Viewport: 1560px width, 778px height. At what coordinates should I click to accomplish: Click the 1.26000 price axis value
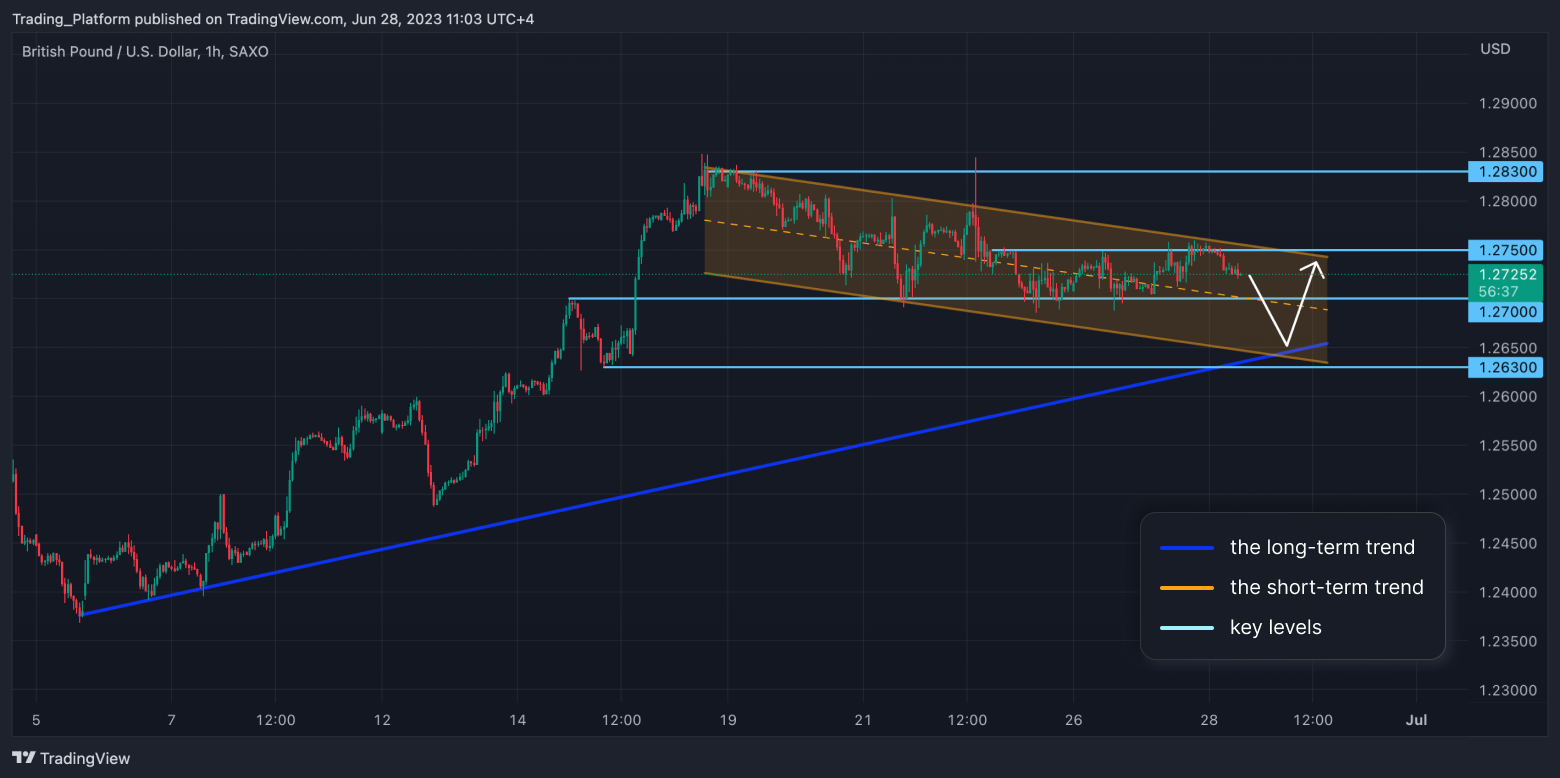coord(1508,397)
